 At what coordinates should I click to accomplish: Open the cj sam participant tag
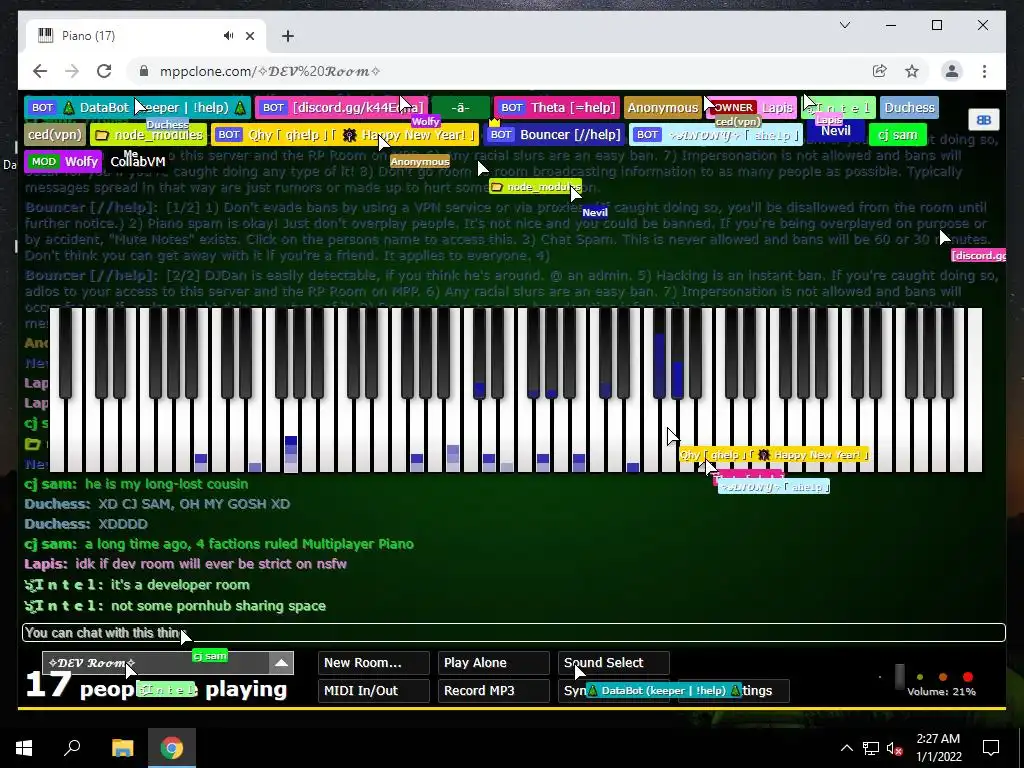pos(897,135)
